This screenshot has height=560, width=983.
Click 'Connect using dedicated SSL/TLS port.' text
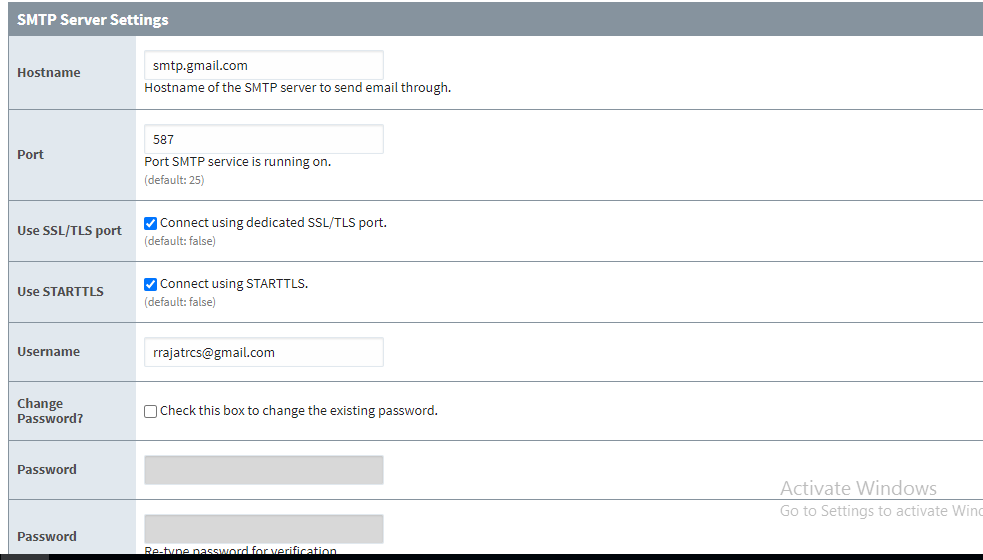coord(273,223)
